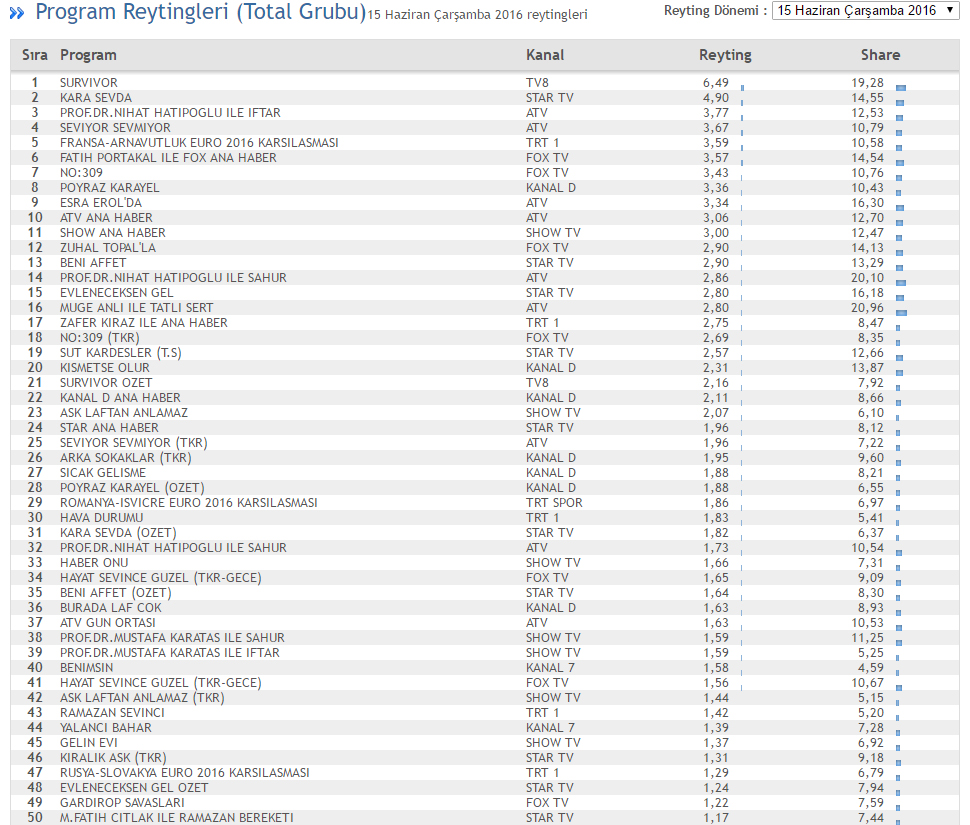Click SURVIVOR OZET program name
The width and height of the screenshot is (970, 825).
106,383
